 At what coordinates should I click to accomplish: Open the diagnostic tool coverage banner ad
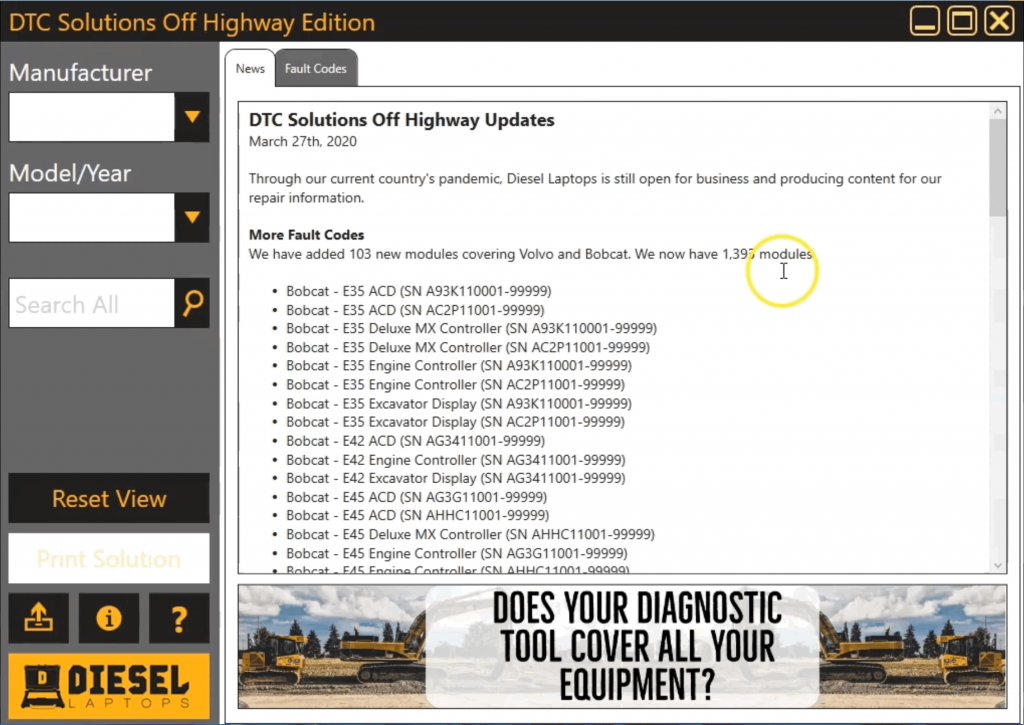[622, 647]
